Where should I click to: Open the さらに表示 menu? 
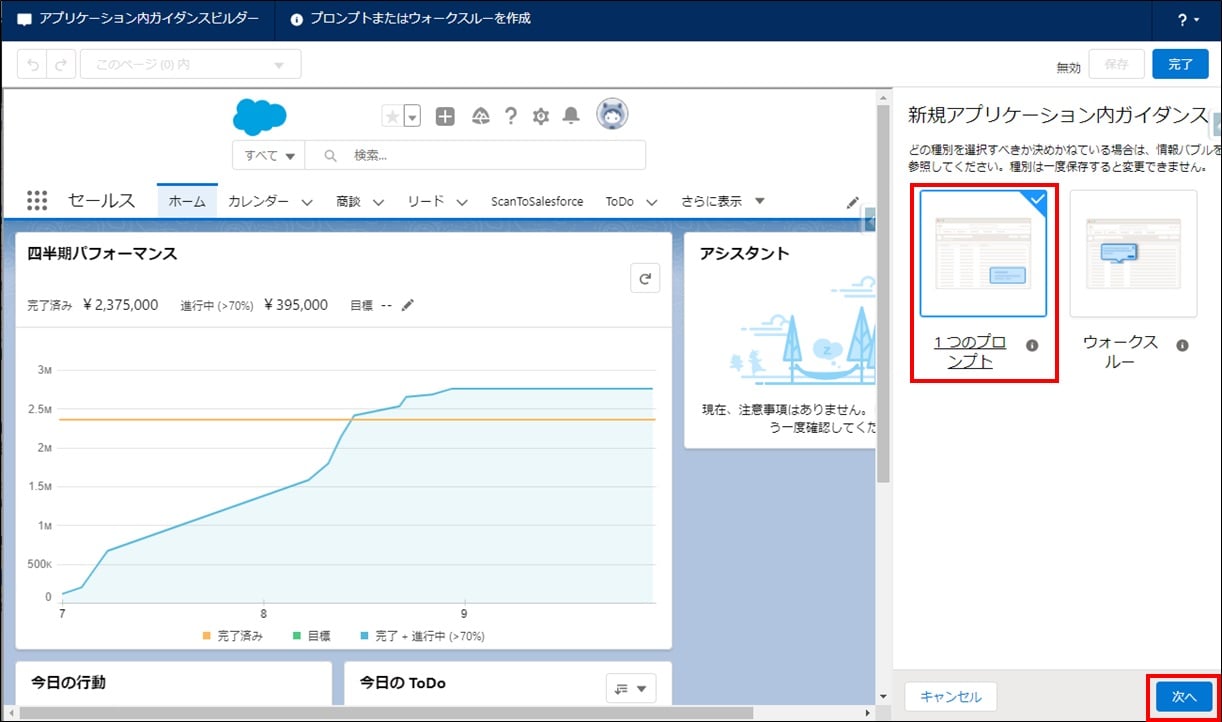[722, 201]
